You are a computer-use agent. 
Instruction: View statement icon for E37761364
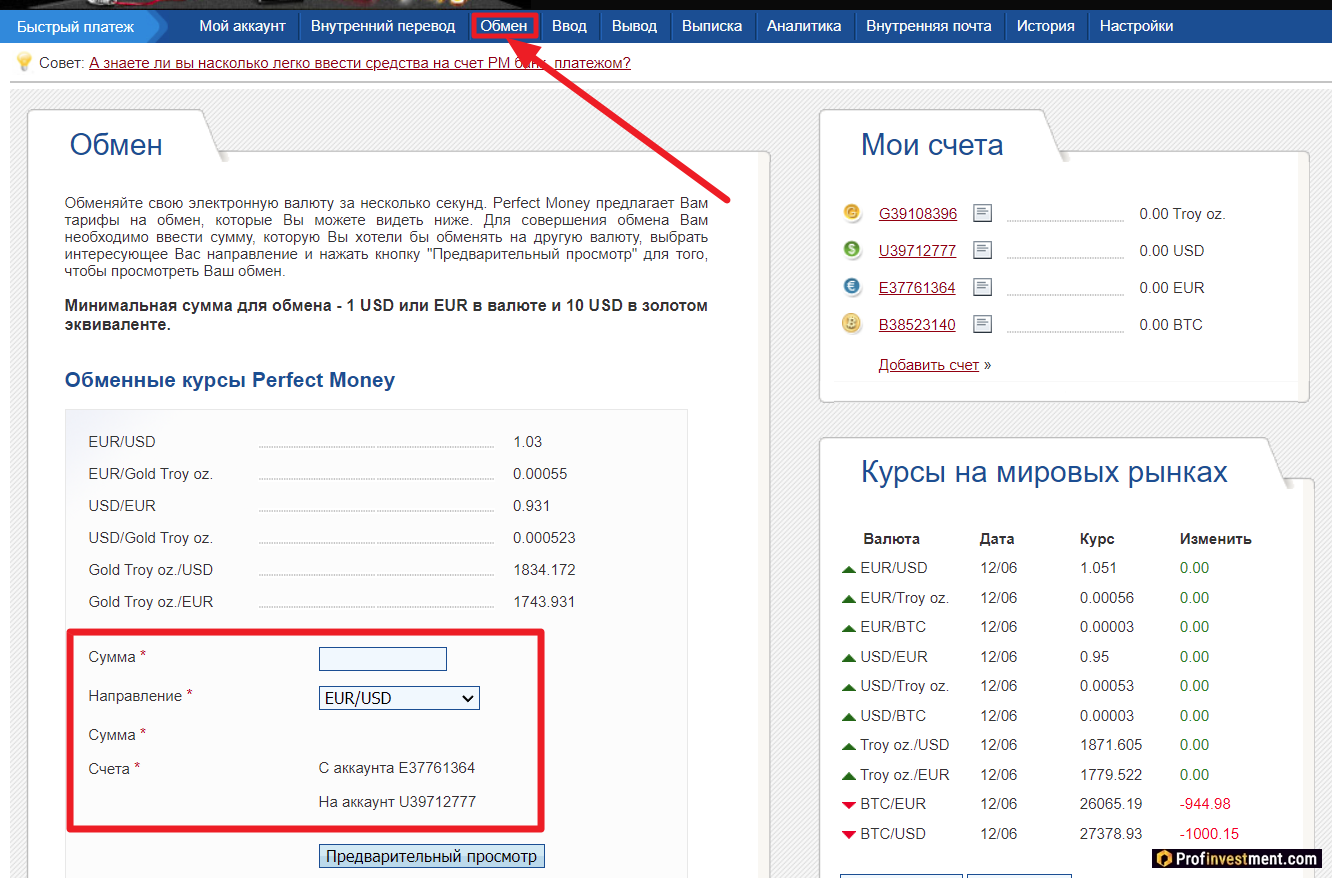983,287
